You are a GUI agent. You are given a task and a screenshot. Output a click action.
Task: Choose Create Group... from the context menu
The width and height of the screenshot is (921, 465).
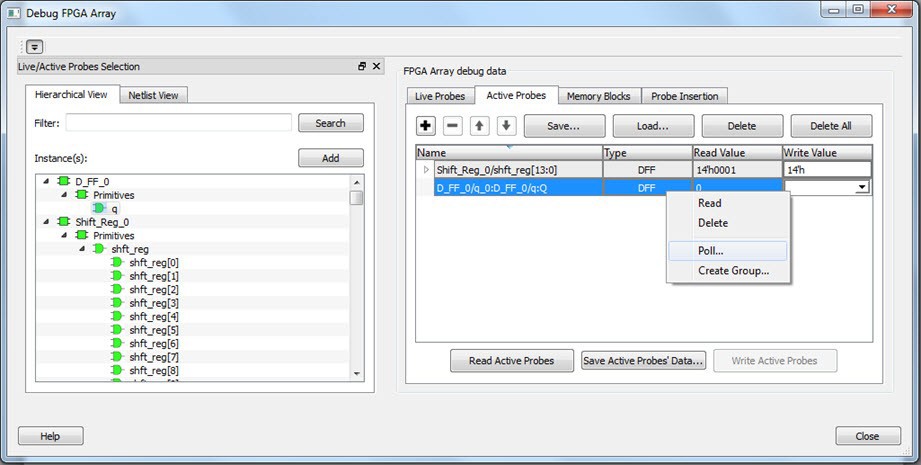click(x=733, y=271)
